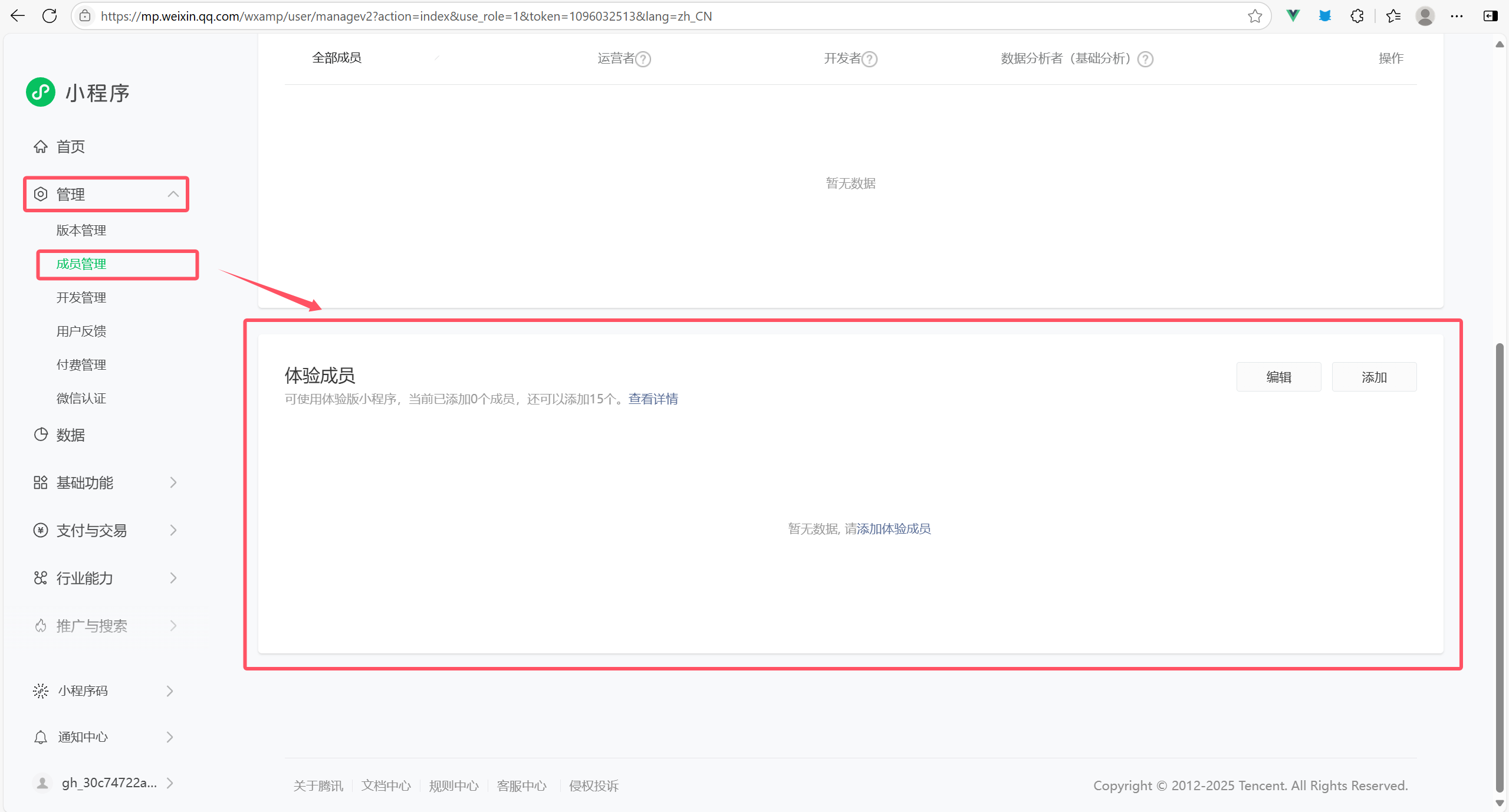This screenshot has height=812, width=1509.
Task: Click the page vertical scrollbar thumb
Action: (x=1499, y=566)
